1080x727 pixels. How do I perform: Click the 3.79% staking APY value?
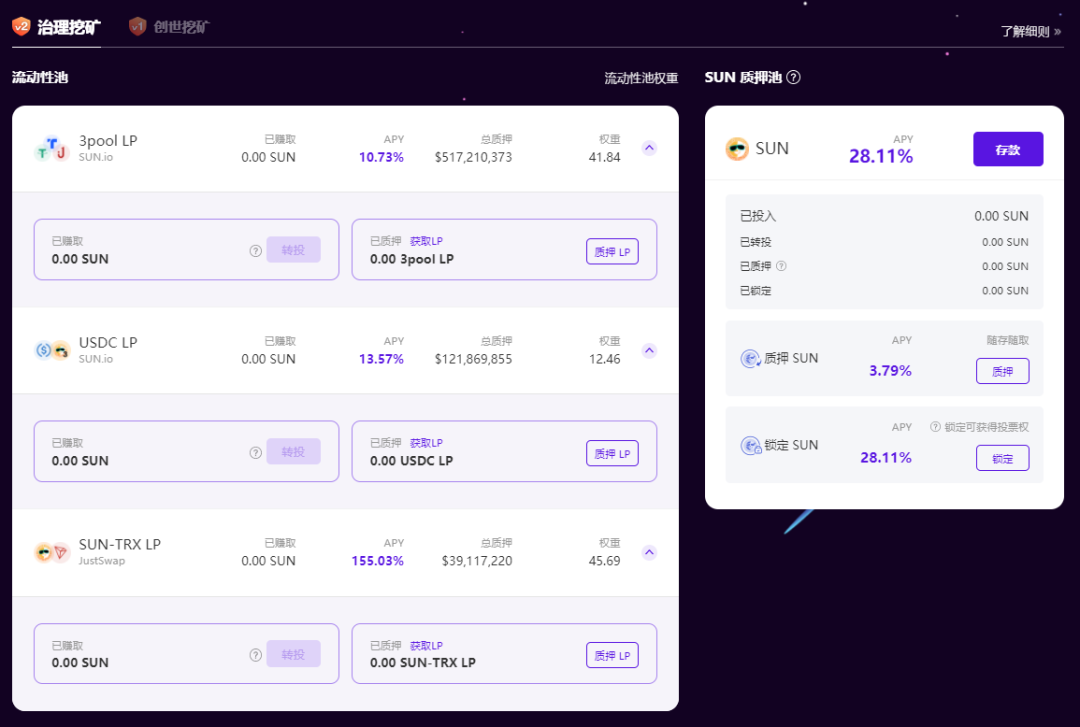pyautogui.click(x=890, y=371)
